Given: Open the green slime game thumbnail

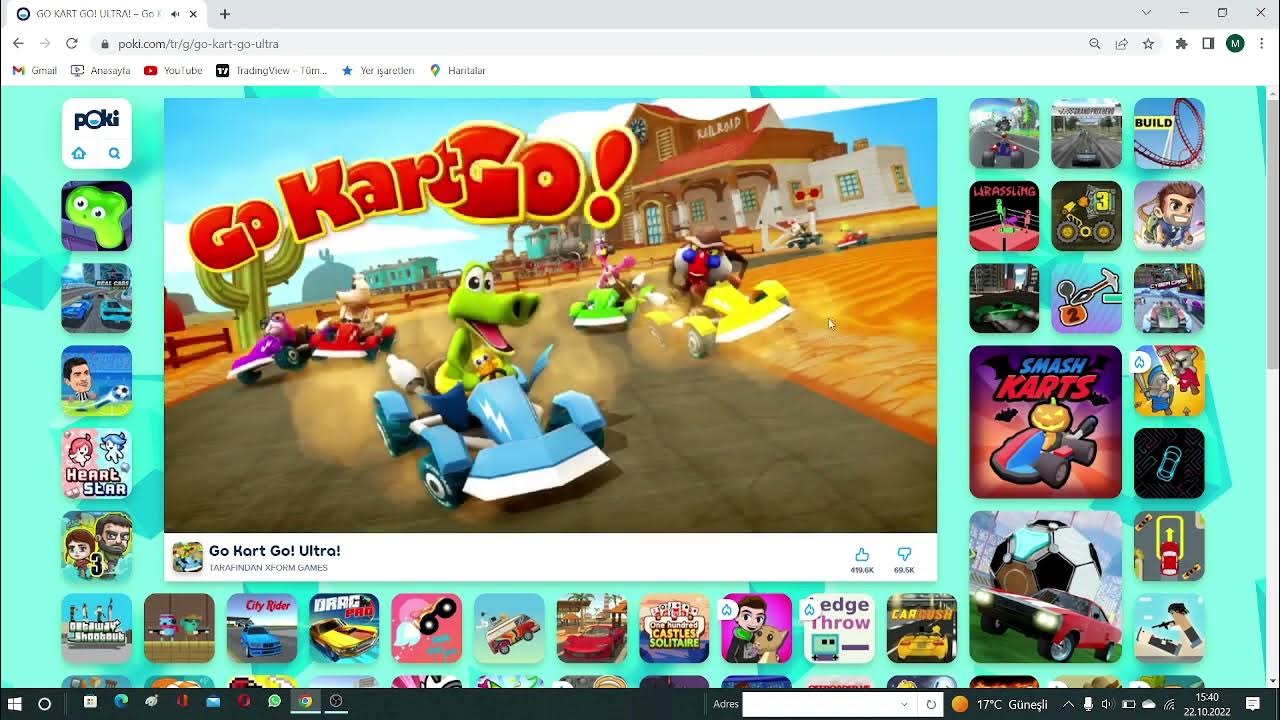Looking at the screenshot, I should tap(97, 216).
